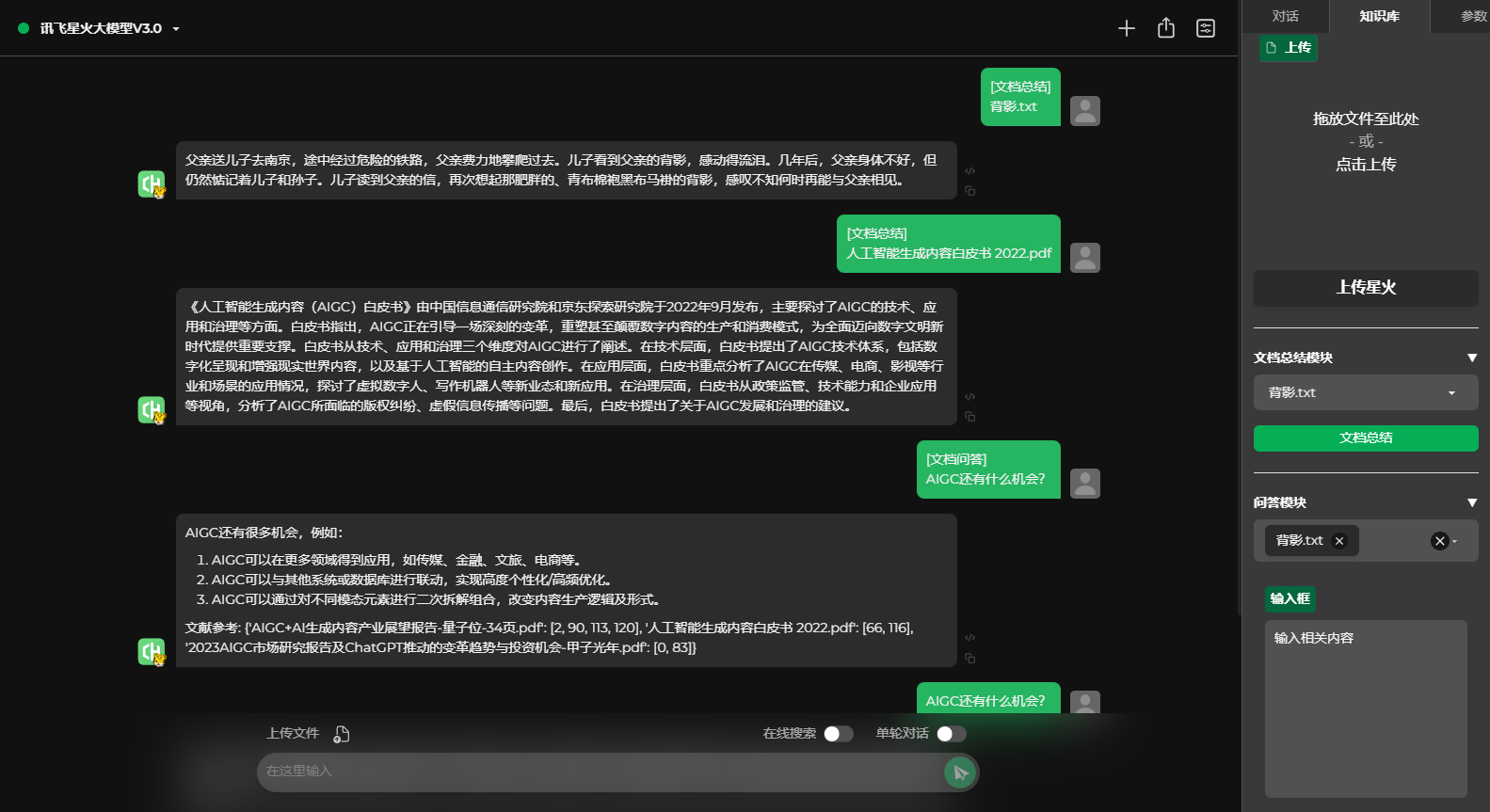Switch to the 知识库 tab

(x=1379, y=16)
